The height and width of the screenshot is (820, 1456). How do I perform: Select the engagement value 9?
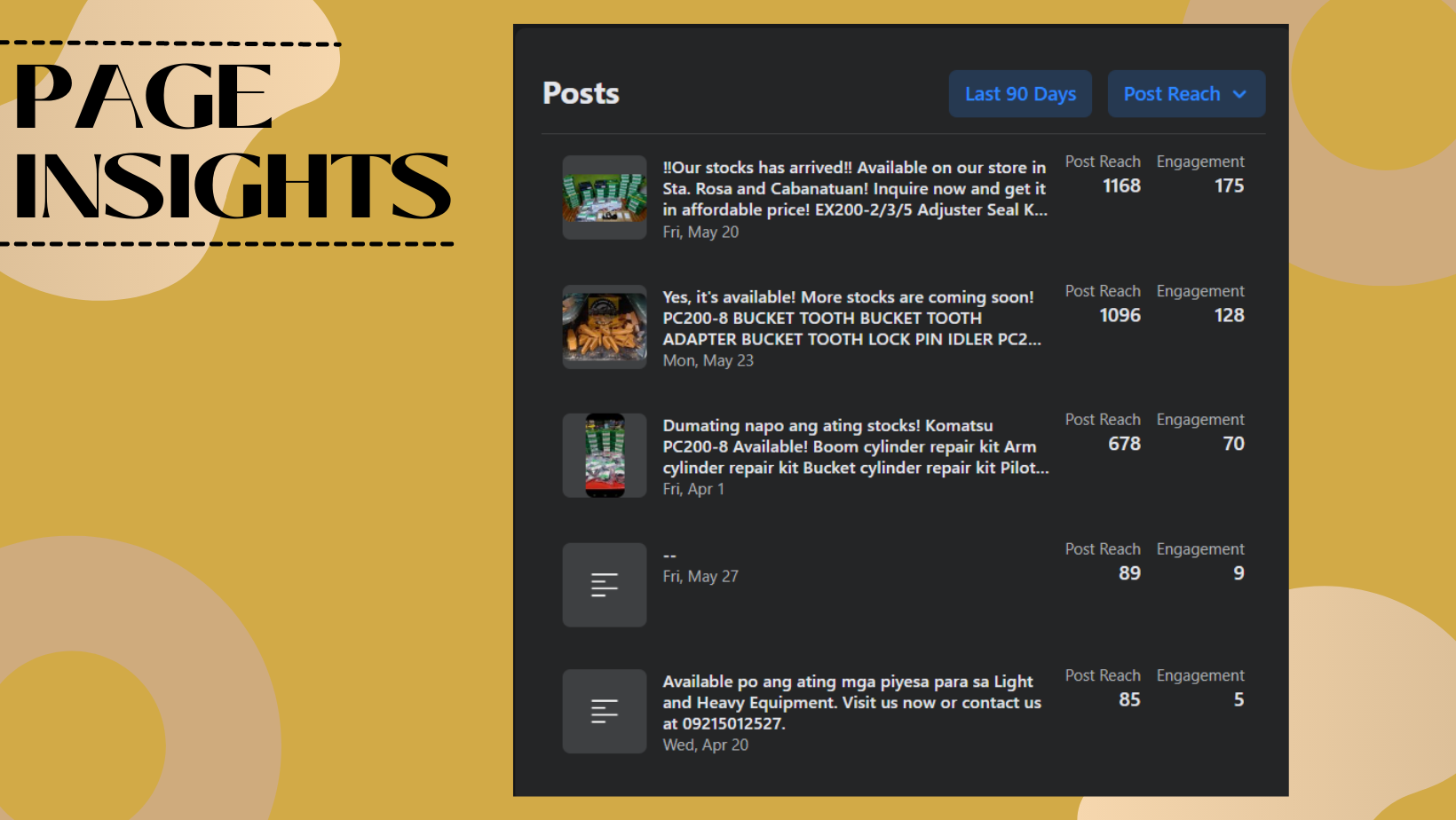[1239, 573]
